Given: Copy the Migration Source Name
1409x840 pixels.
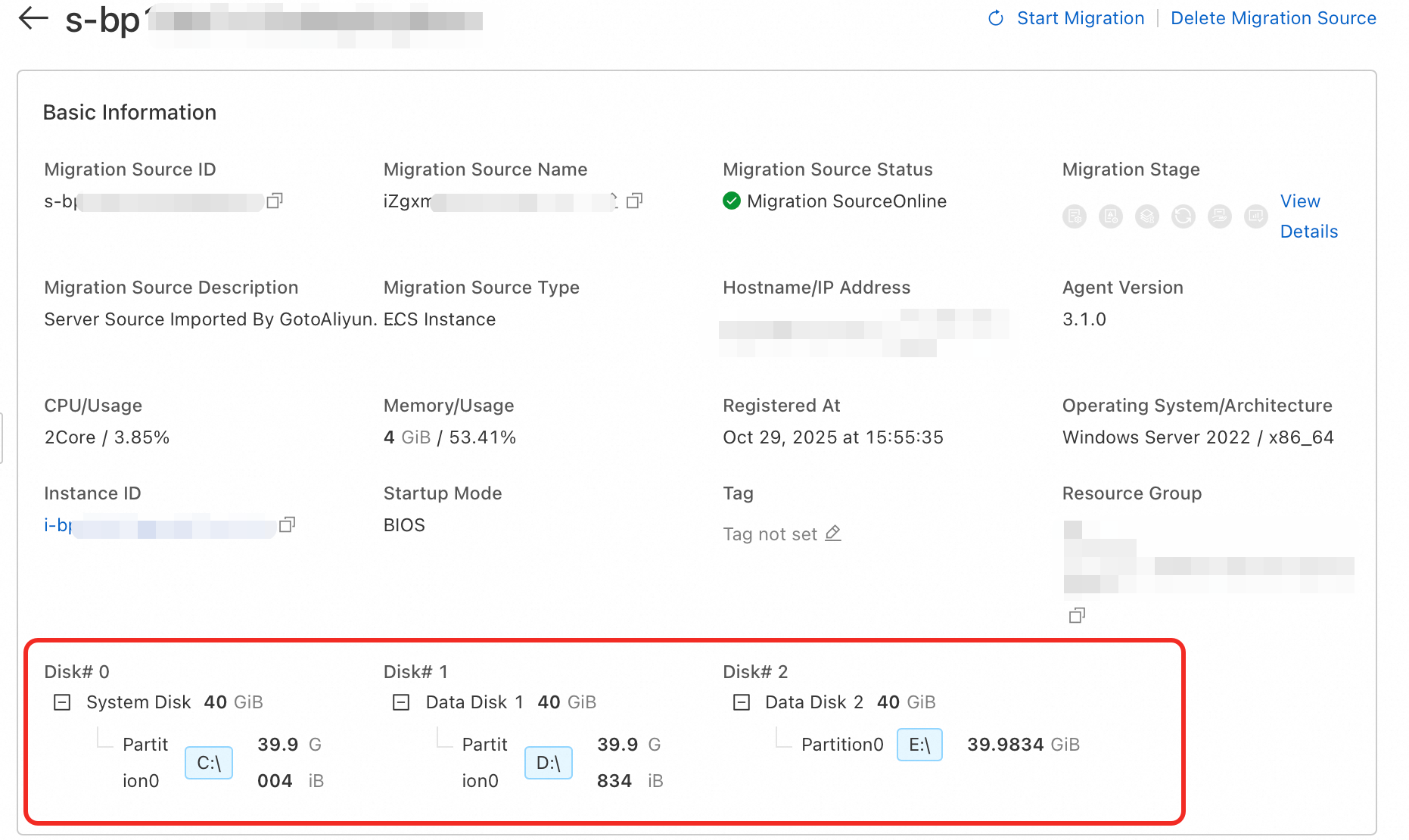Looking at the screenshot, I should 635,201.
